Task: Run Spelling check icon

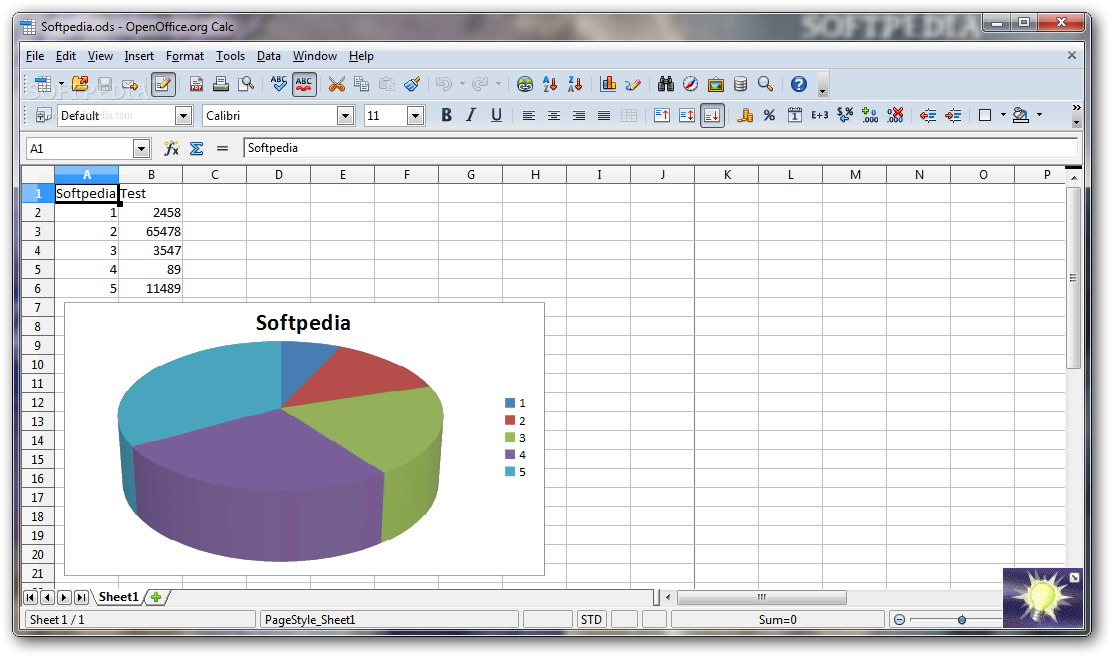Action: 279,84
